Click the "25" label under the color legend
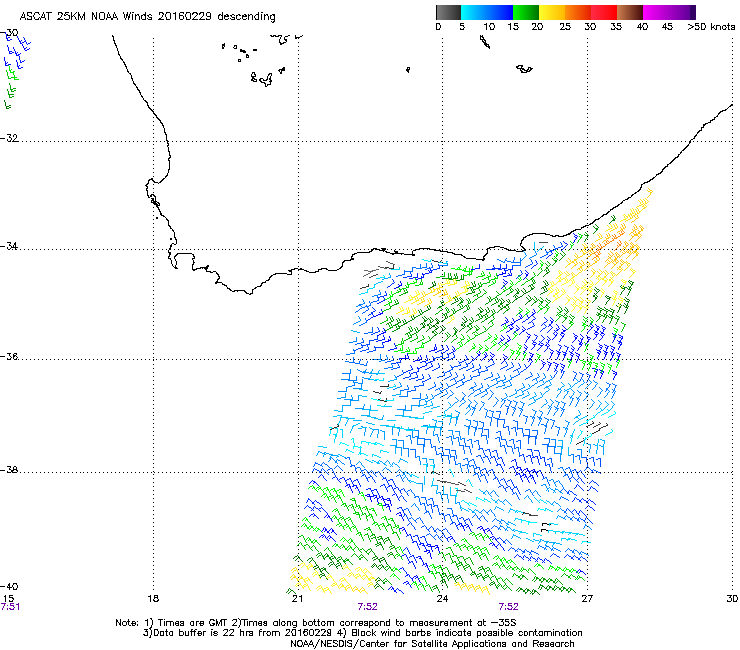 [x=565, y=27]
